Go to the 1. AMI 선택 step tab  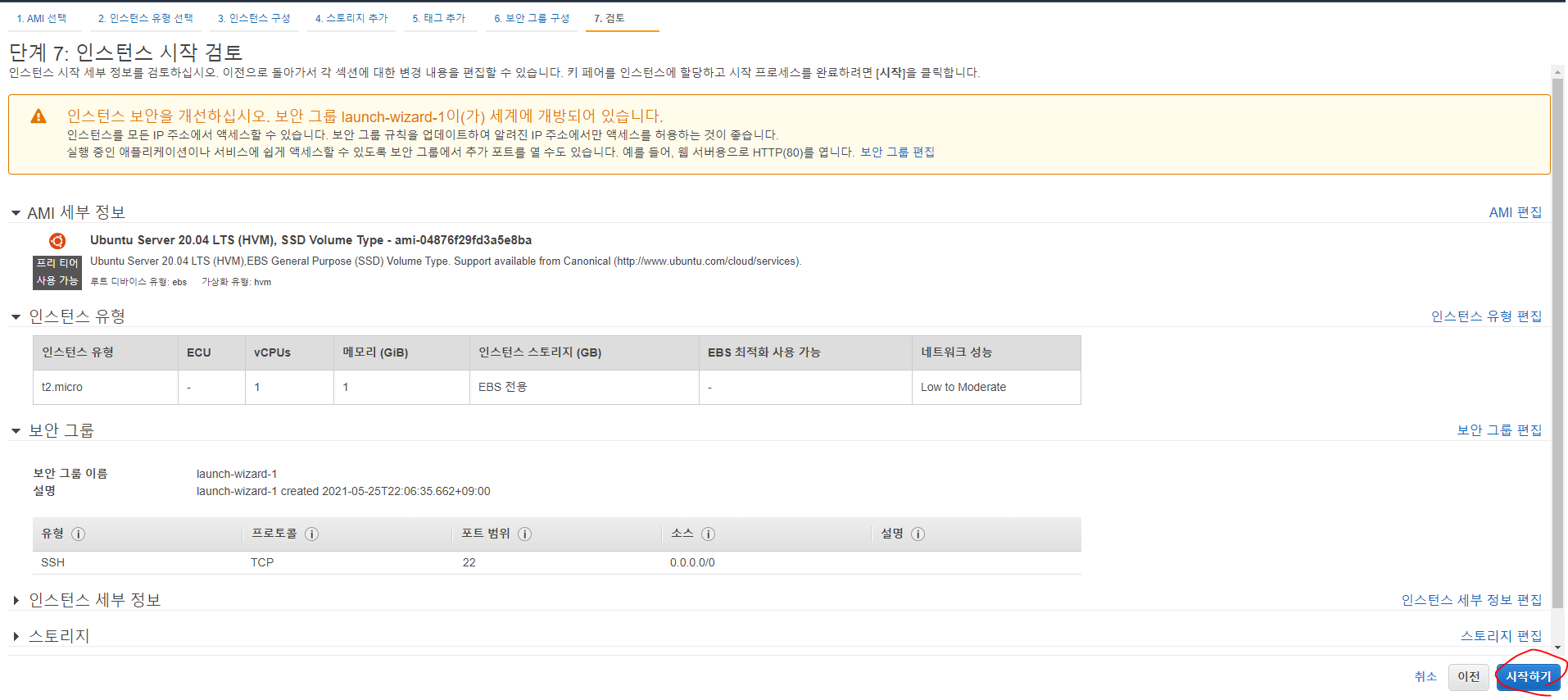pos(42,18)
